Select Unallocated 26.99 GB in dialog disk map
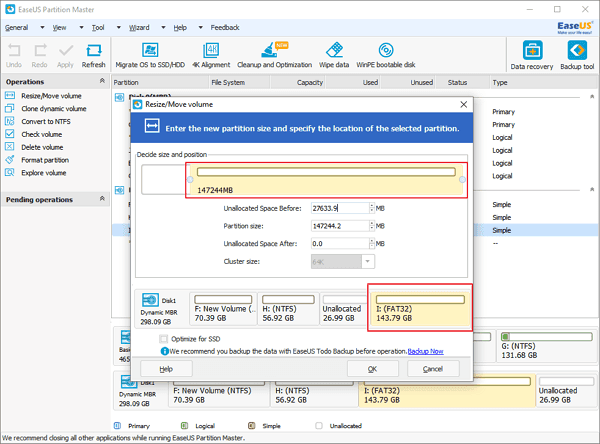Viewport: 600px width, 444px height. 344,309
